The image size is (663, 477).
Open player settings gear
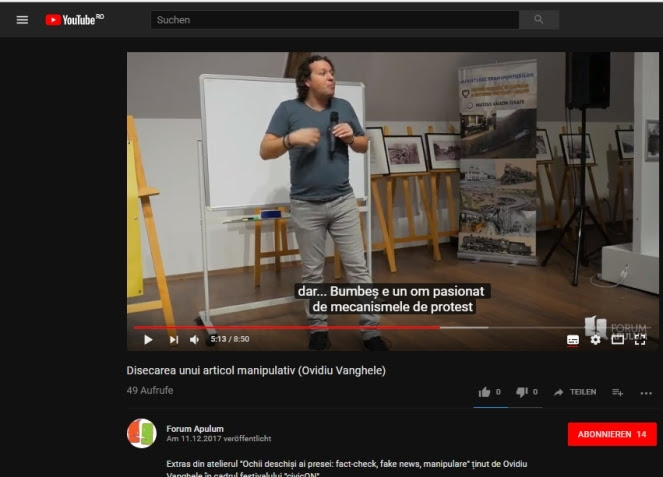pos(595,340)
